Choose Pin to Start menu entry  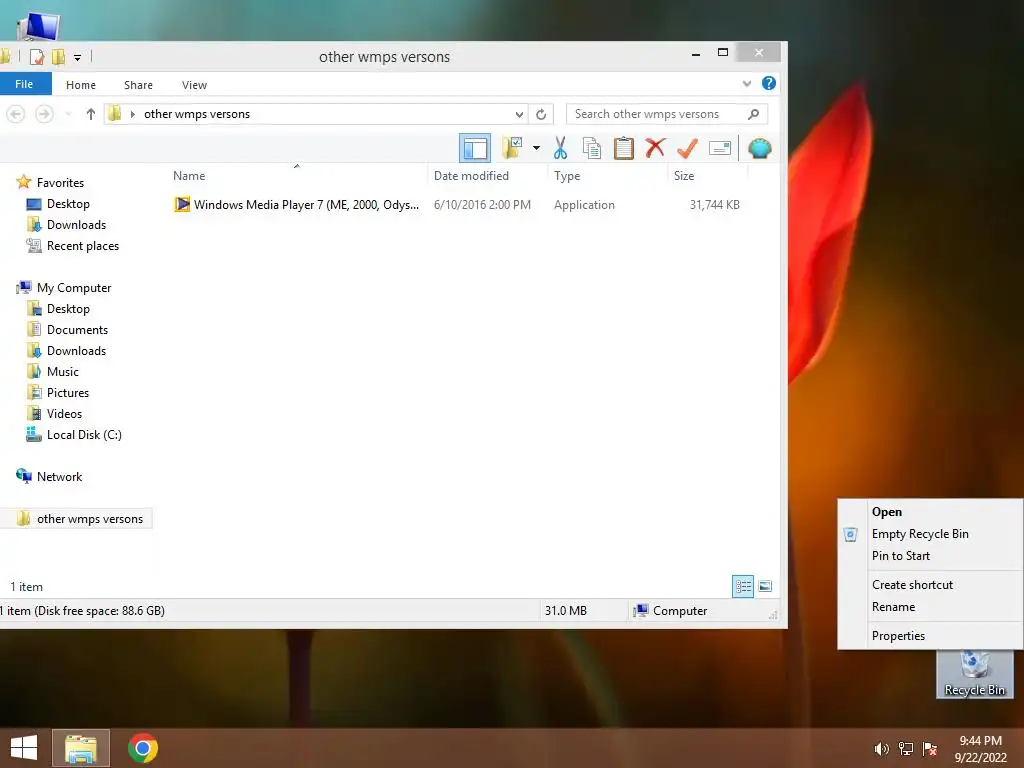pos(930,556)
